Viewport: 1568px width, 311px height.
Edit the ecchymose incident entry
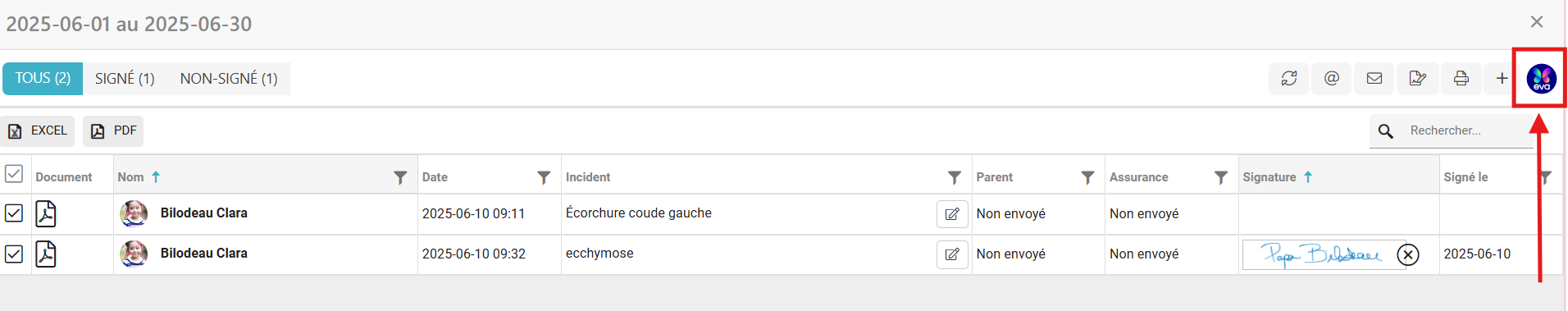click(x=952, y=254)
